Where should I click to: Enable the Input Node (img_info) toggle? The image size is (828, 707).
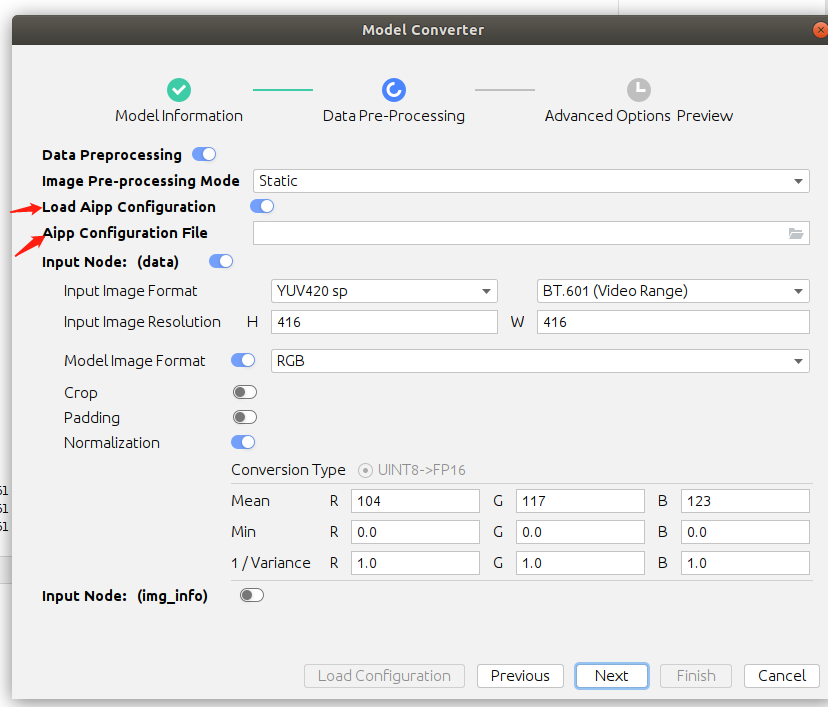pos(252,595)
